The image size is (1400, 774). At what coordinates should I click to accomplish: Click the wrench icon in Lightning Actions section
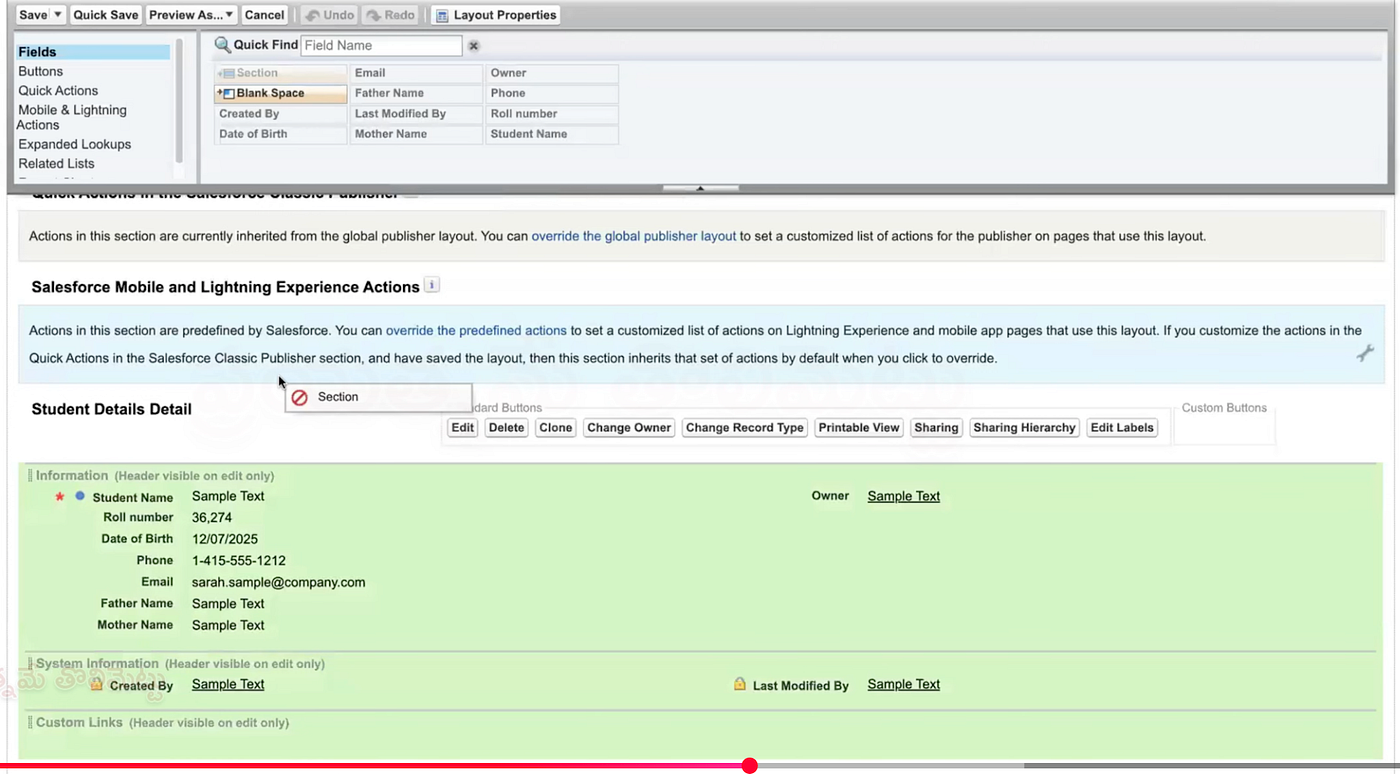pos(1364,353)
